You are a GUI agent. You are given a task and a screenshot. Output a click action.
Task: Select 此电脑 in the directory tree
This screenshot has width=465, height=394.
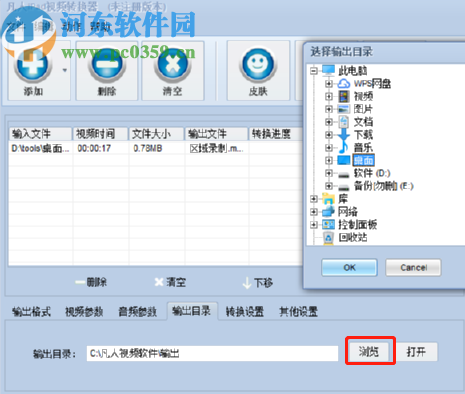(353, 71)
